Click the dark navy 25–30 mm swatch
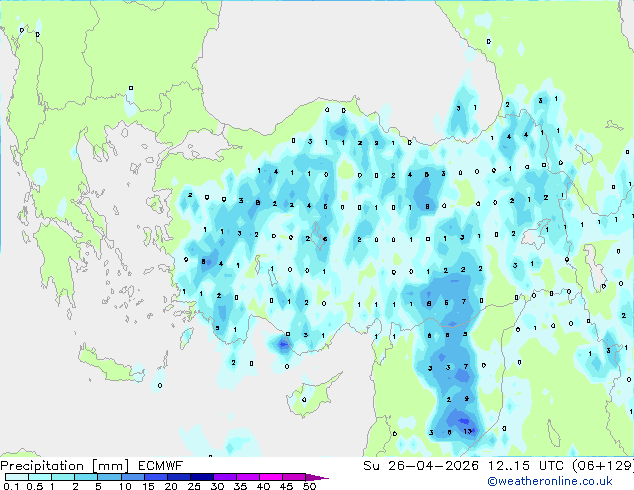Image resolution: width=634 pixels, height=490 pixels. click(201, 477)
